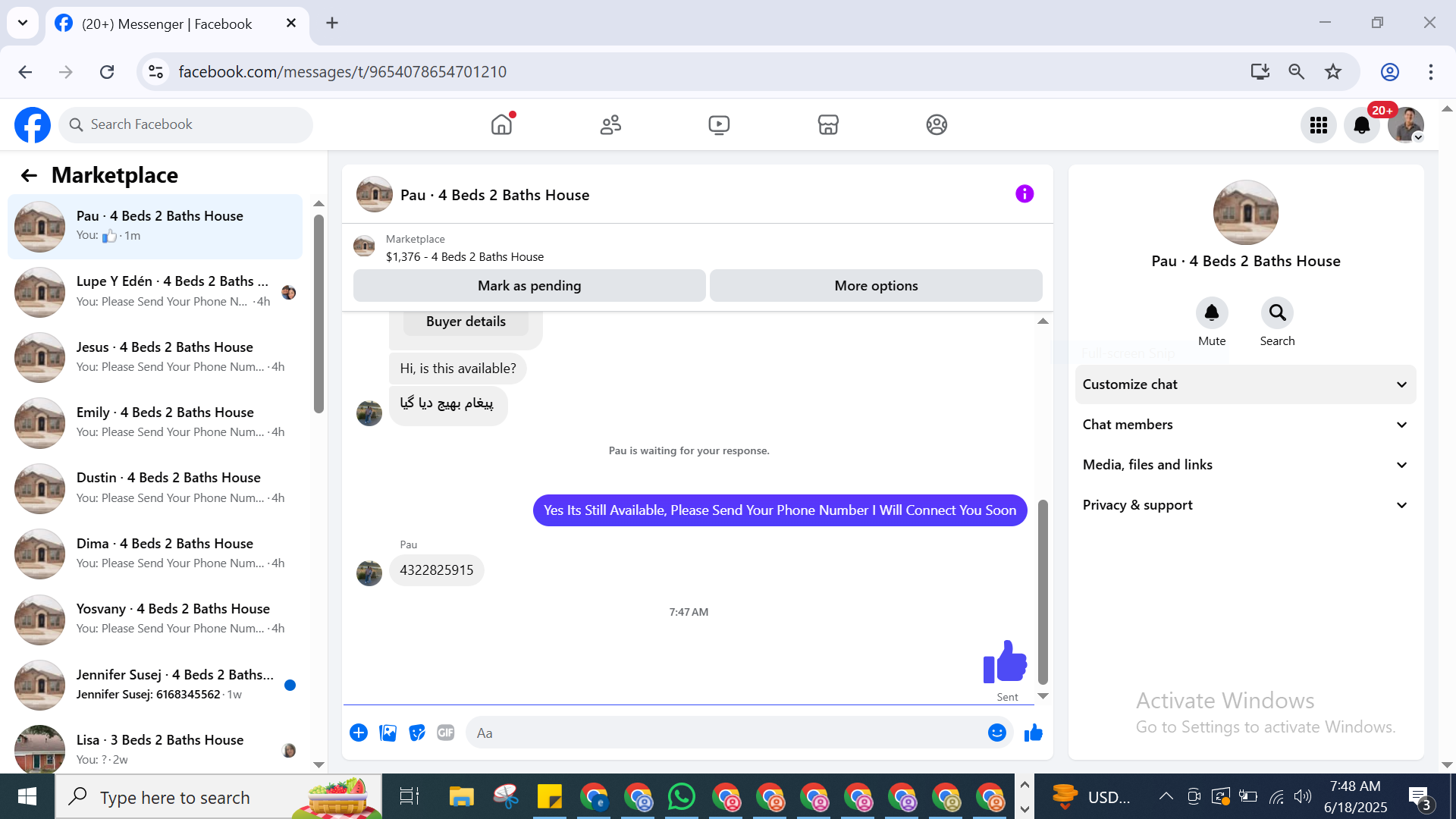
Task: Go back with the Marketplace back arrow
Action: [x=29, y=176]
